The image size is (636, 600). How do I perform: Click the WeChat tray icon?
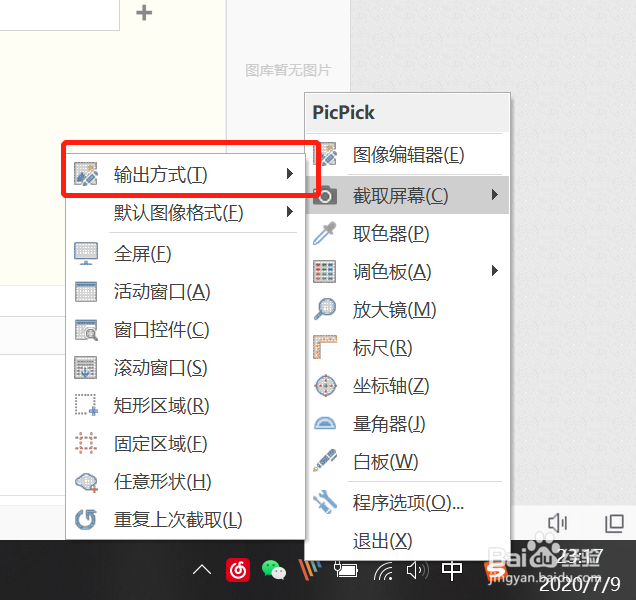pyautogui.click(x=274, y=570)
